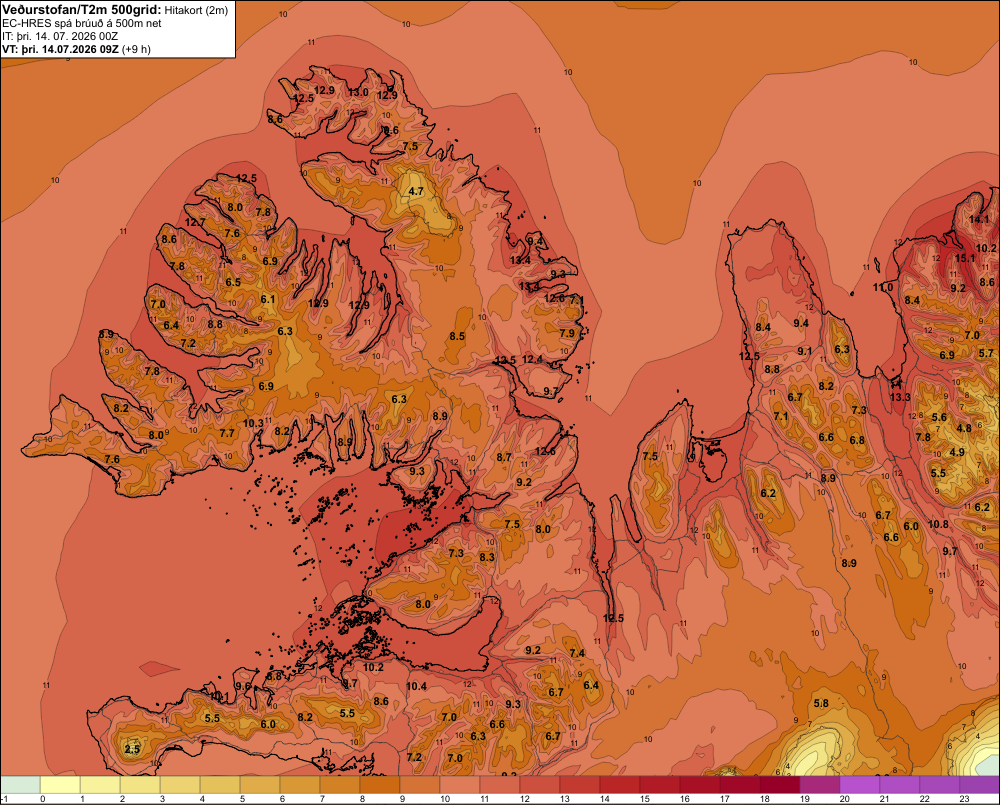Image resolution: width=1000 pixels, height=805 pixels.
Task: Click the 4.9 temperature value
Action: click(x=957, y=452)
